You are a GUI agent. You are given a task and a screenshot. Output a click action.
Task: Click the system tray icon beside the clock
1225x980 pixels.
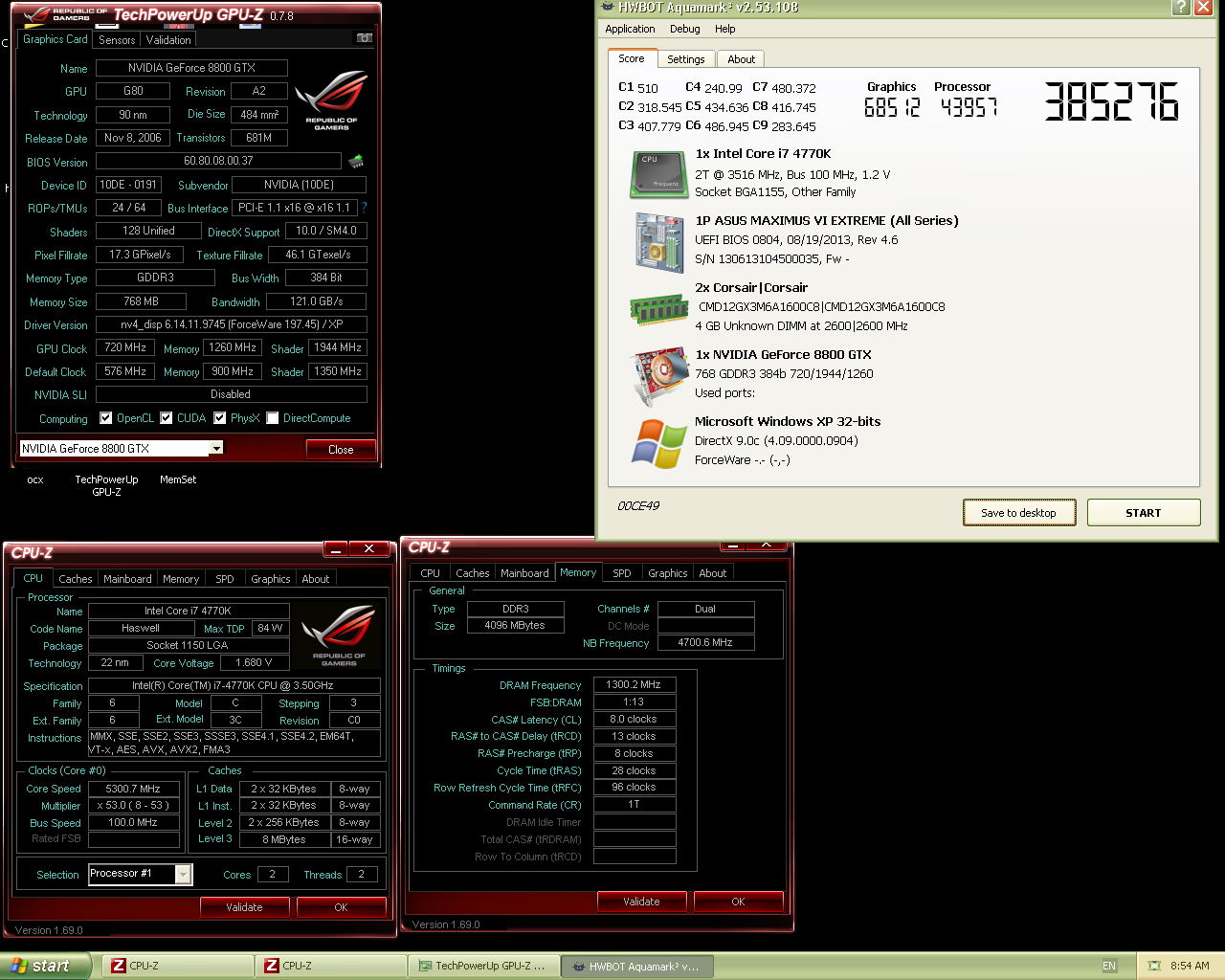[x=1154, y=966]
